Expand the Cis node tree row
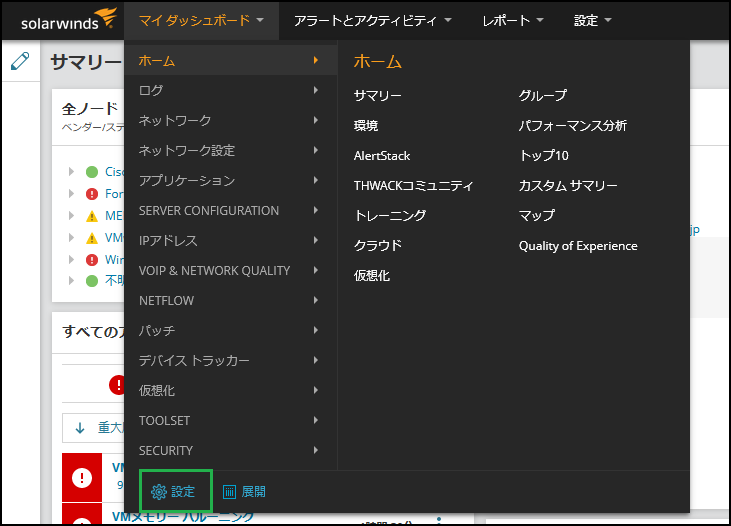The height and width of the screenshot is (526, 731). pos(71,172)
